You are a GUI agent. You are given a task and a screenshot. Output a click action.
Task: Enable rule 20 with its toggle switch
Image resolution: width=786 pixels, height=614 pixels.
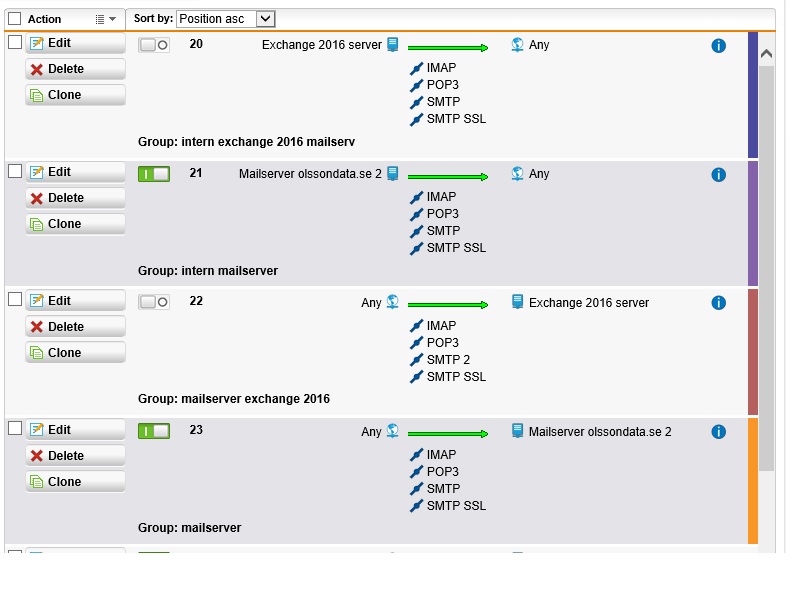tap(154, 45)
